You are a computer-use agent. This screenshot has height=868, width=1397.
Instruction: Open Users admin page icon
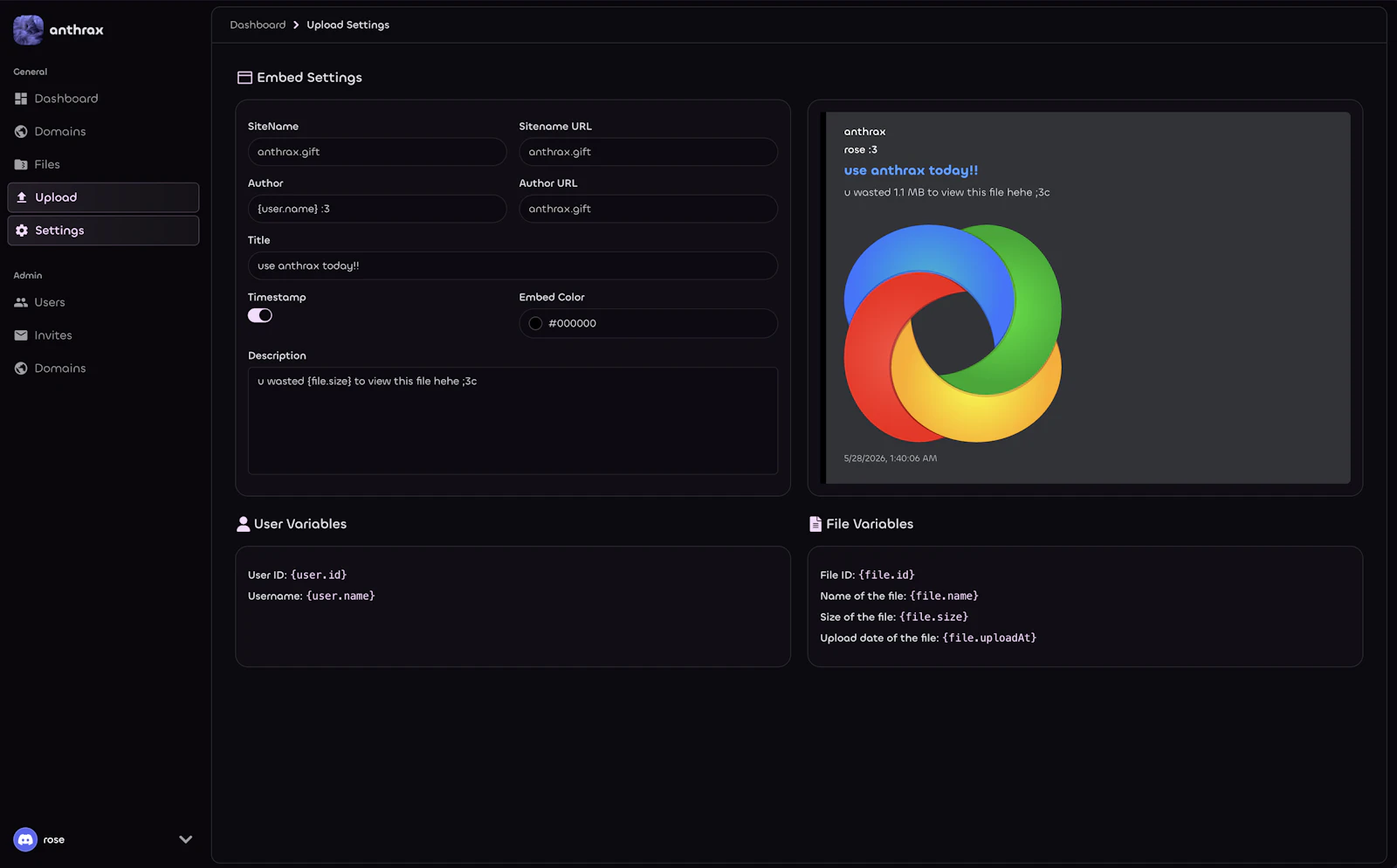click(x=21, y=302)
